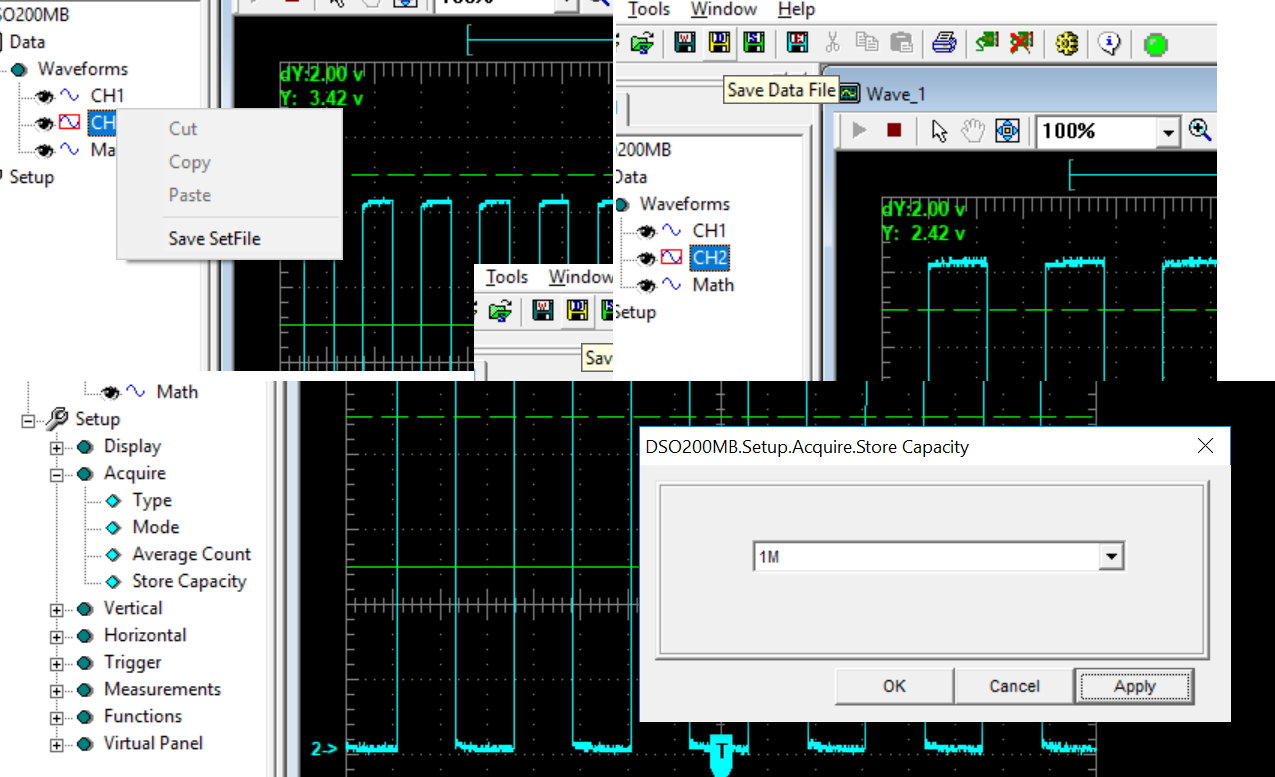
Task: Select the hand pan tool in Wave_1
Action: (973, 130)
